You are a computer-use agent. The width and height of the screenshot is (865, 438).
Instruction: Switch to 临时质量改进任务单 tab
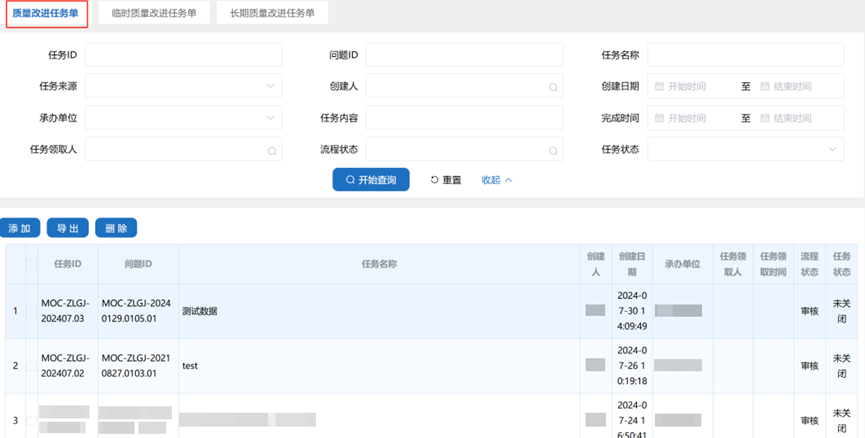click(153, 13)
